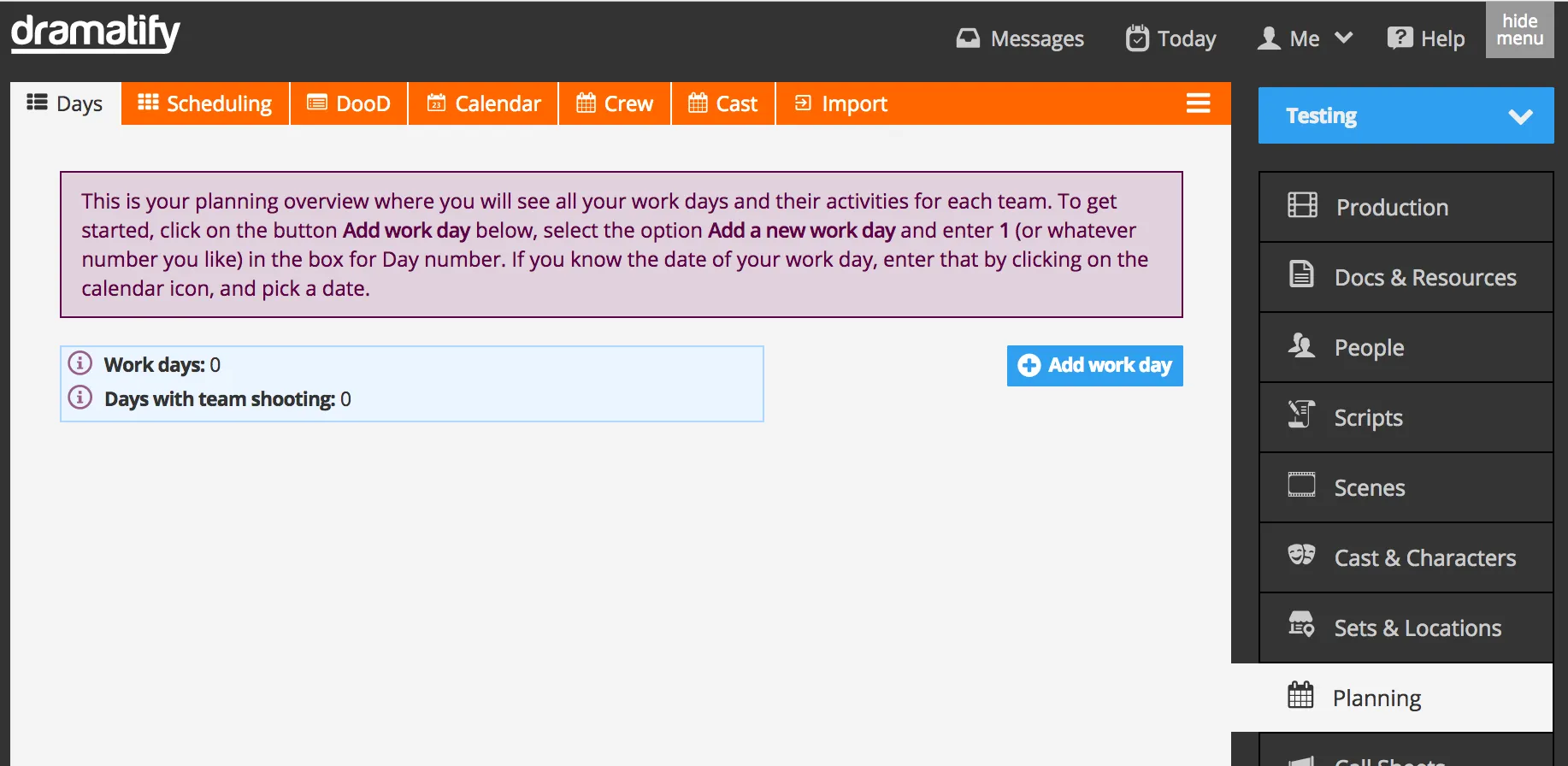Click the Add work day button

coord(1095,366)
